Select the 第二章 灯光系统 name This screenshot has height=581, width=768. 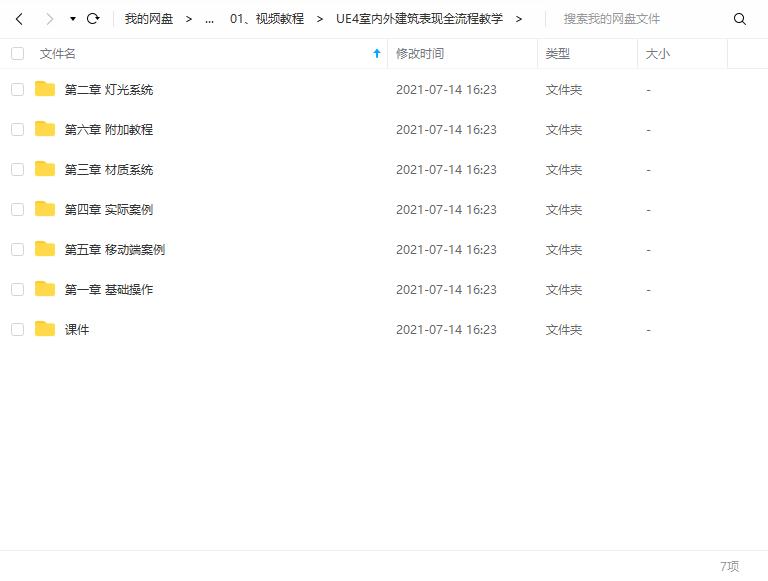pyautogui.click(x=109, y=90)
